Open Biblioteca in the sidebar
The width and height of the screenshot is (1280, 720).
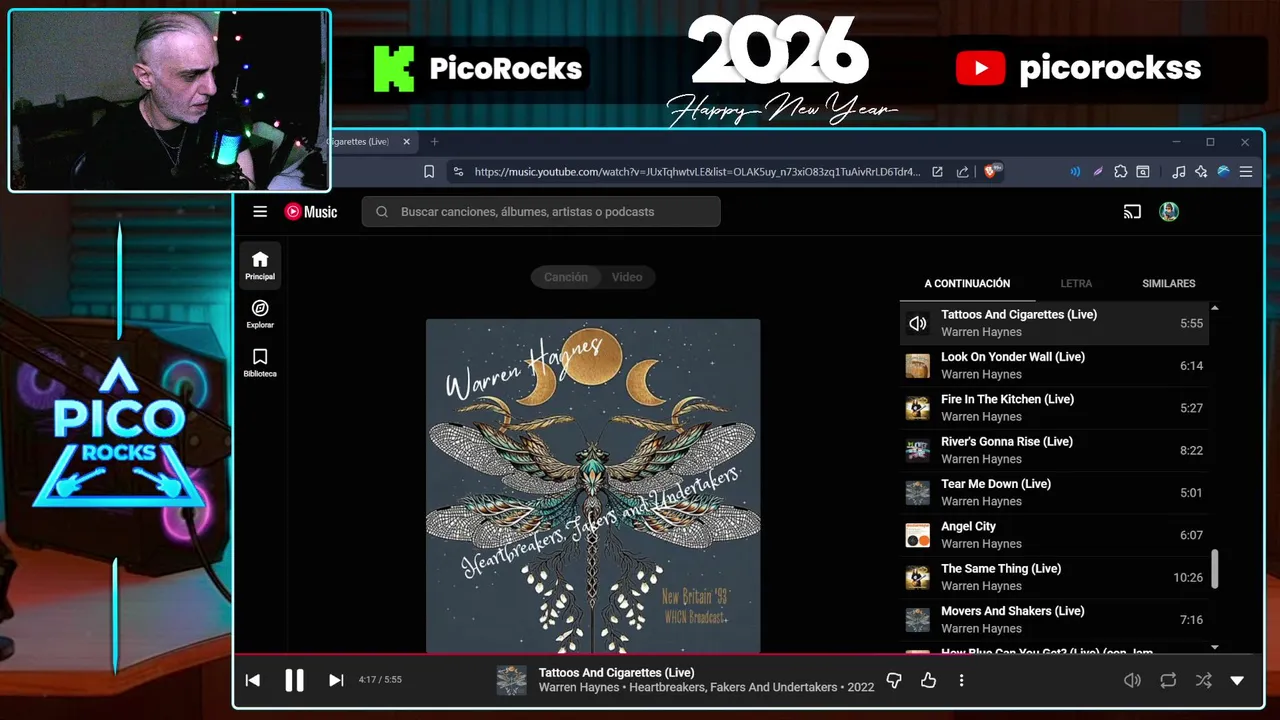click(x=260, y=362)
